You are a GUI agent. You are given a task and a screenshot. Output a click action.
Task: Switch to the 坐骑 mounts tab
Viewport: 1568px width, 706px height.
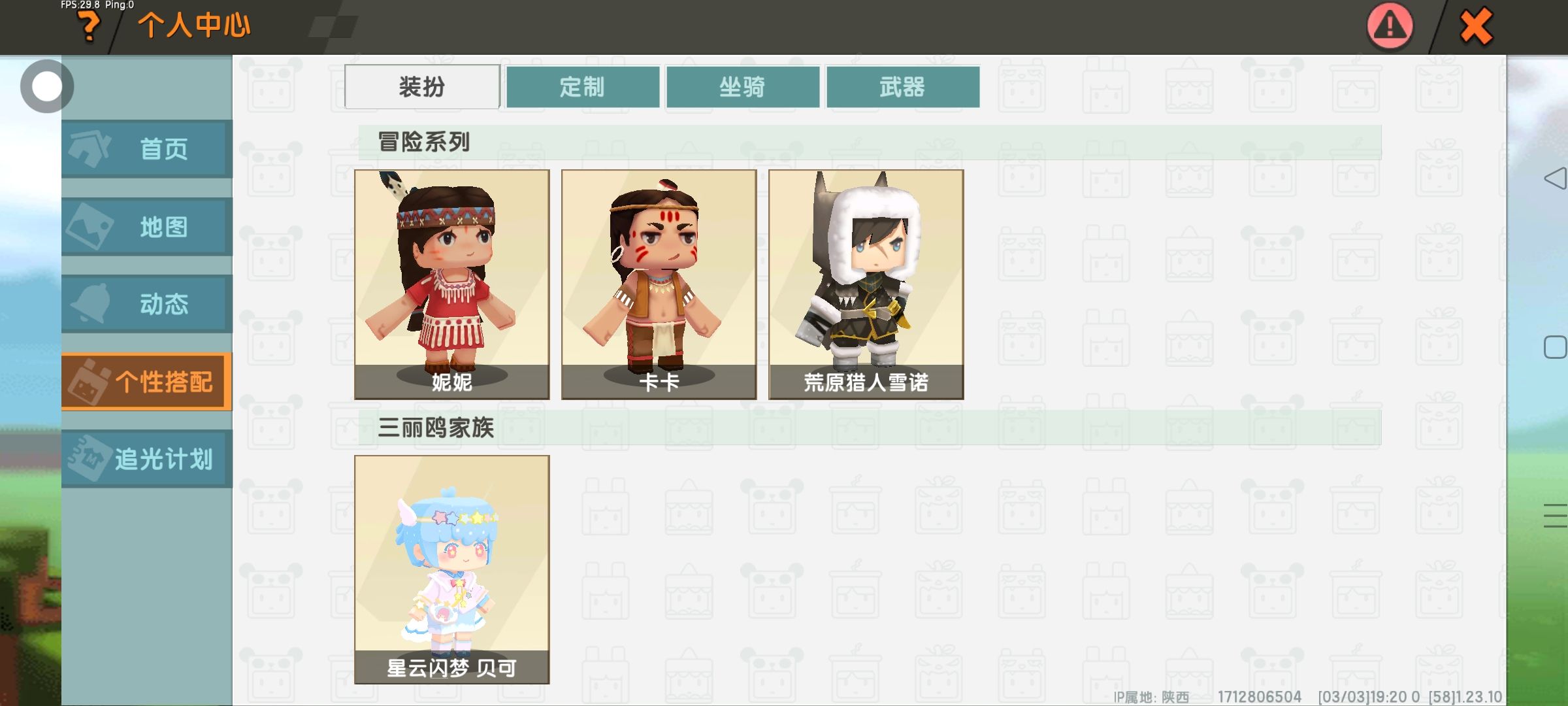743,86
